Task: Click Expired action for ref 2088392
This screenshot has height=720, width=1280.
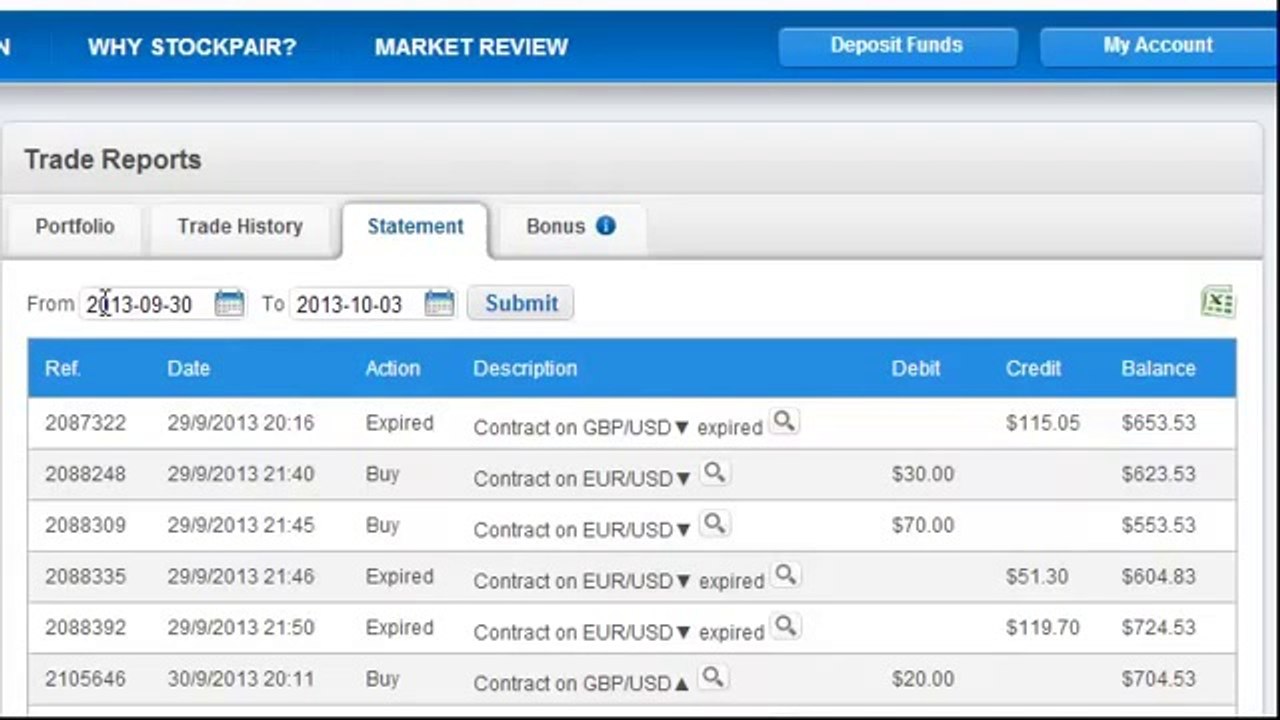Action: tap(399, 628)
